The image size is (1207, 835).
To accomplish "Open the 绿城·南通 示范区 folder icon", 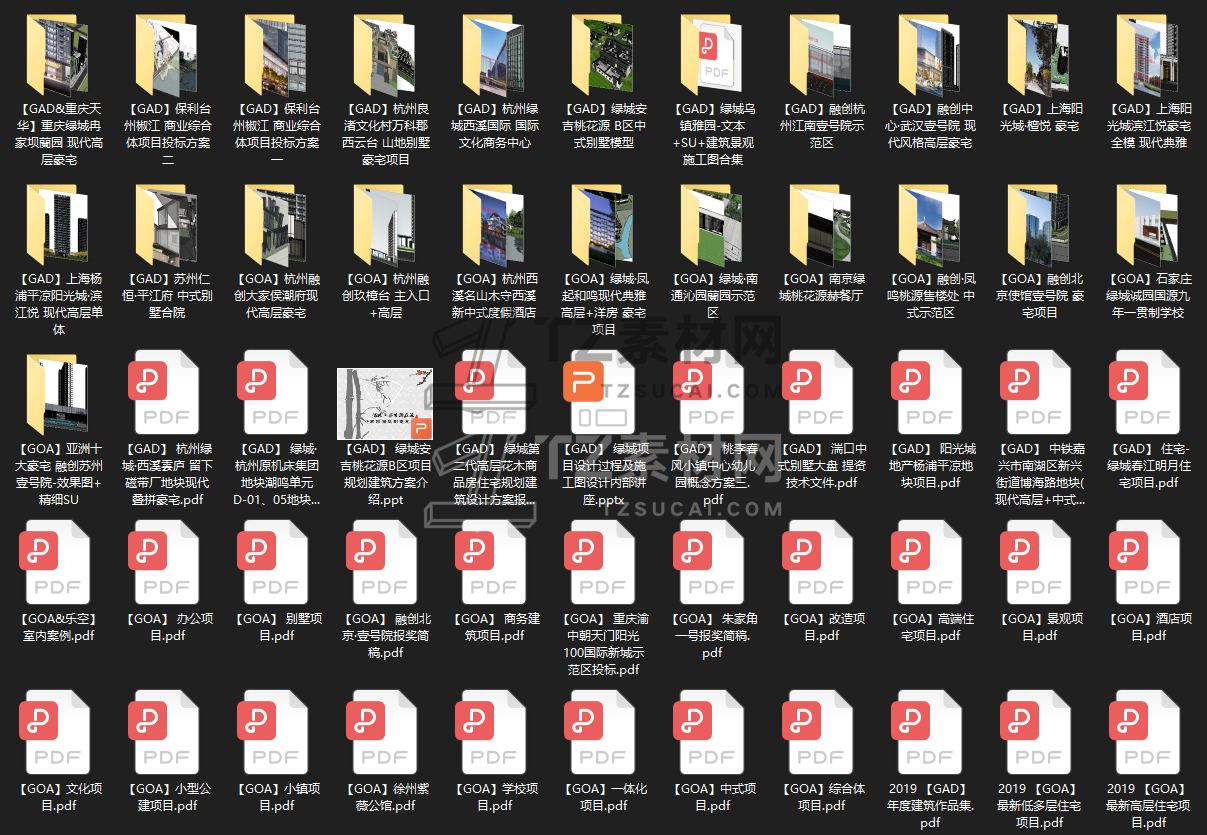I will 713,226.
